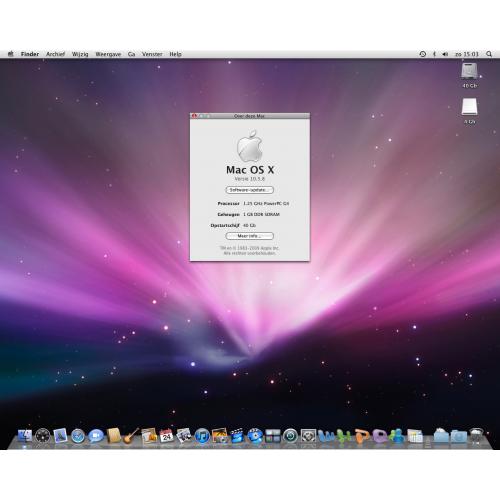The height and width of the screenshot is (500, 500).
Task: Click the Meer info button
Action: pos(250,236)
